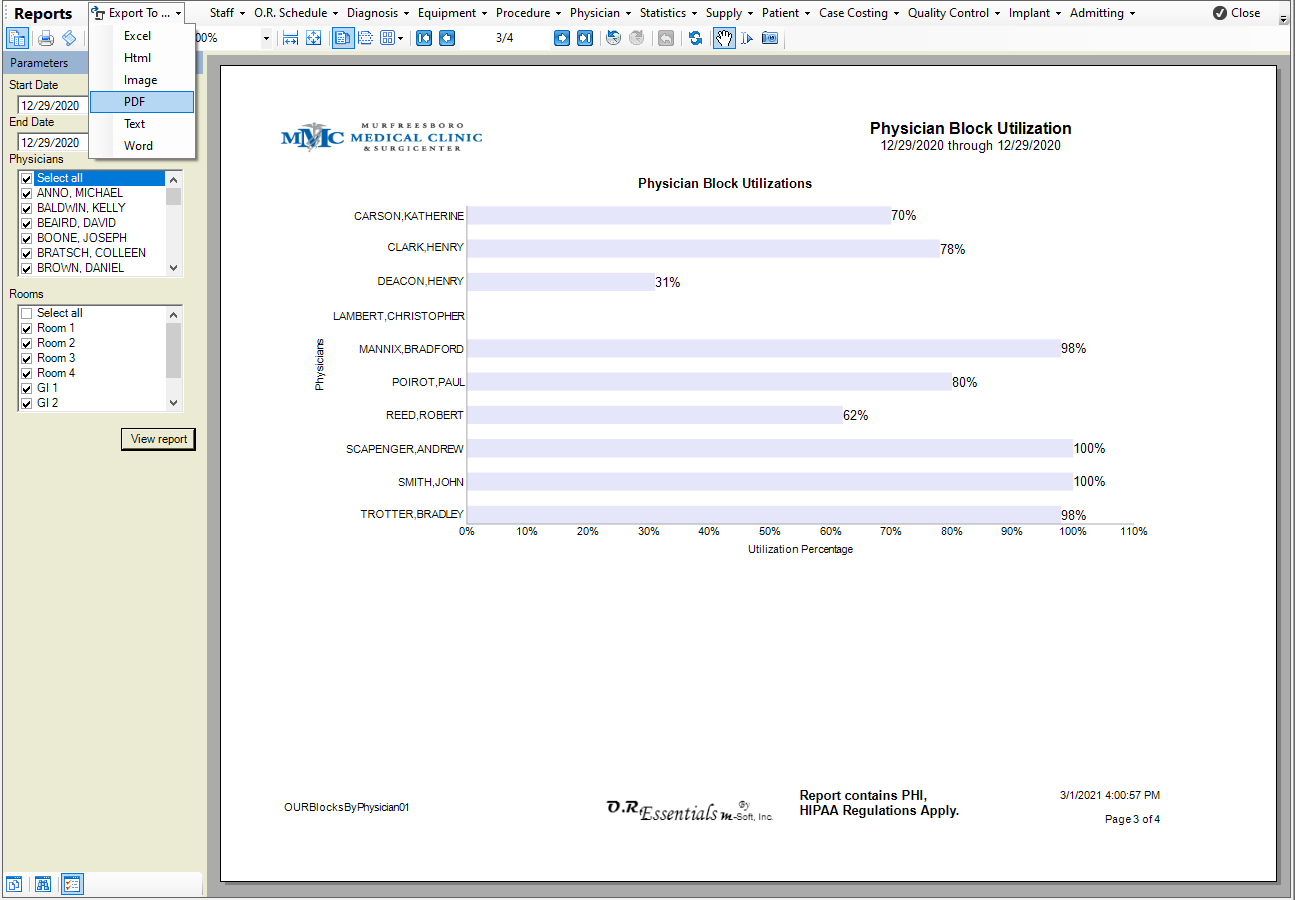The height and width of the screenshot is (900, 1295).
Task: Switch to single page view mode
Action: pos(342,38)
